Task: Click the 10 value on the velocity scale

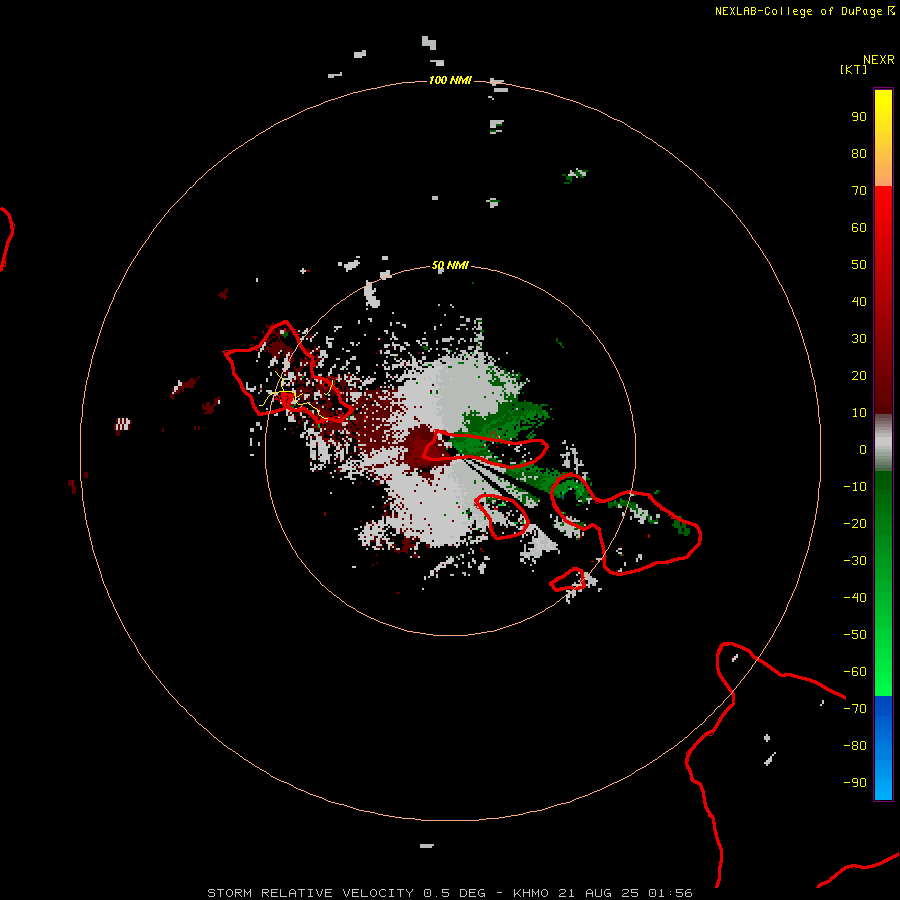Action: point(859,413)
